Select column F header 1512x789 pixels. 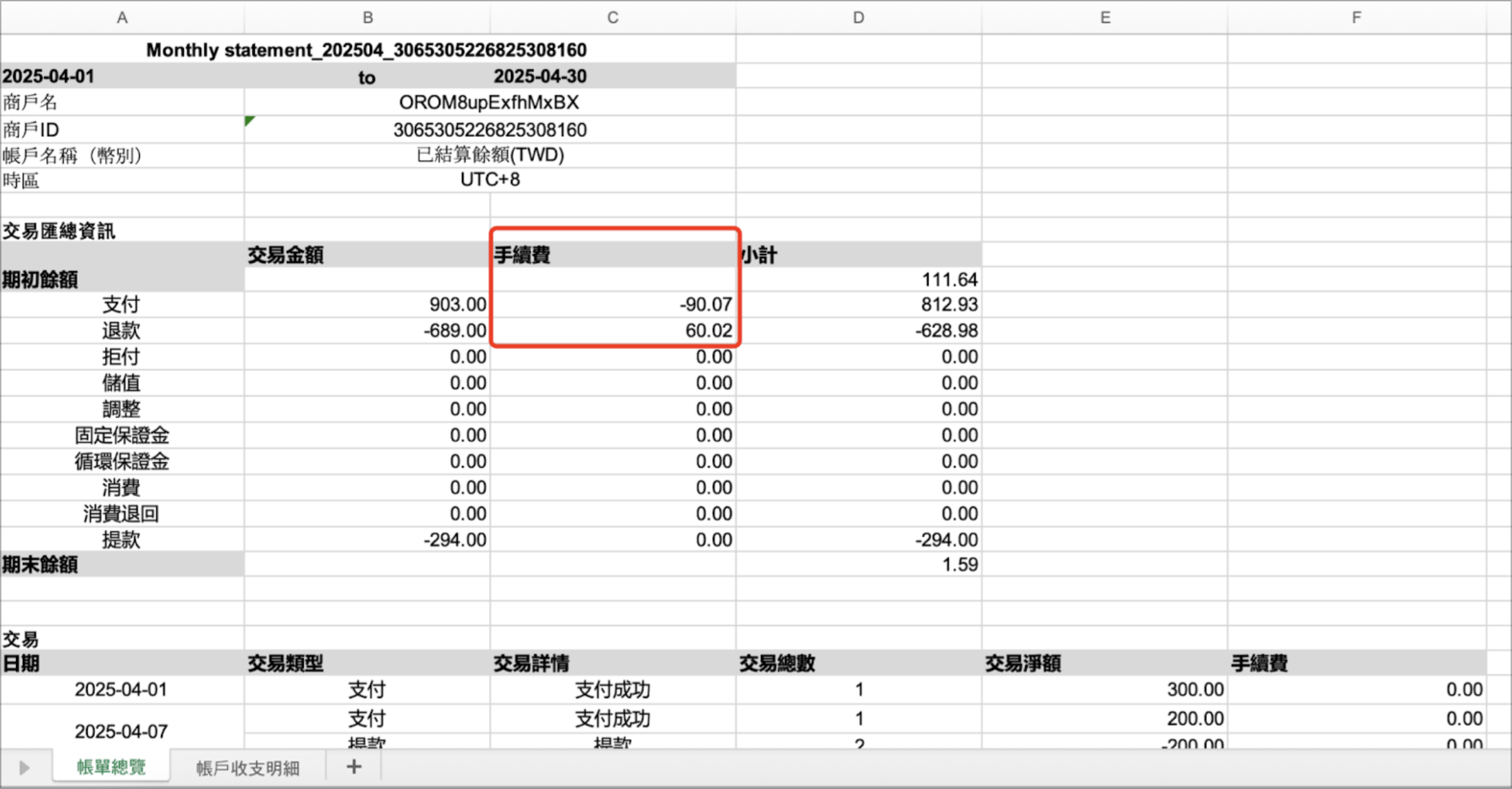(x=1356, y=18)
